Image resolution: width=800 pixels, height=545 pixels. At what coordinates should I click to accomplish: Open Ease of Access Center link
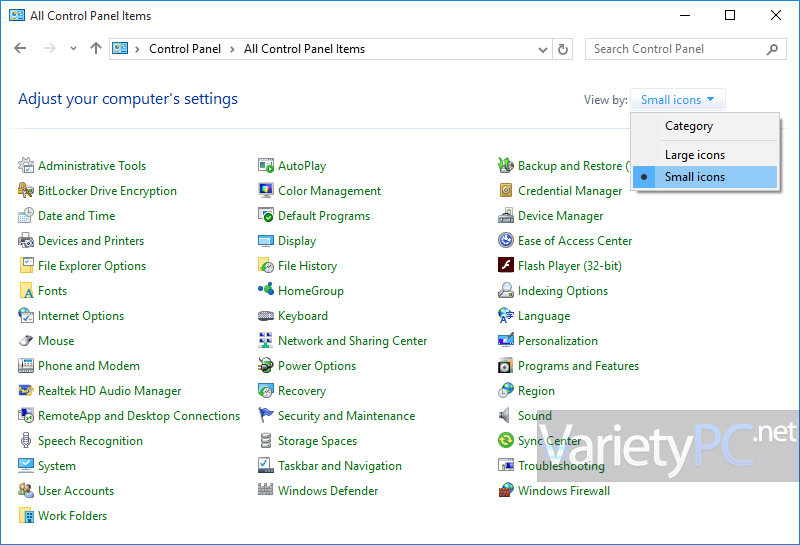tap(575, 240)
